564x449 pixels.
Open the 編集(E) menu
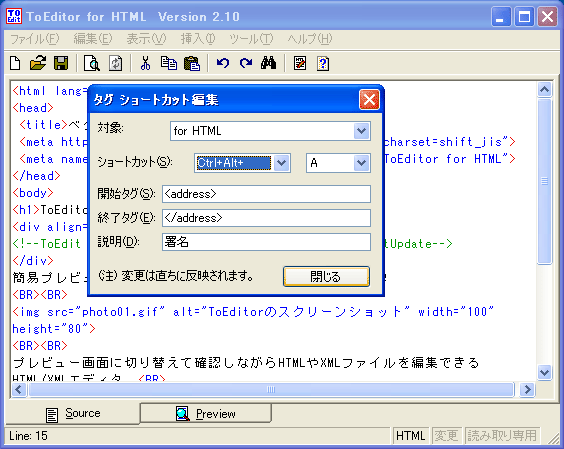point(93,39)
